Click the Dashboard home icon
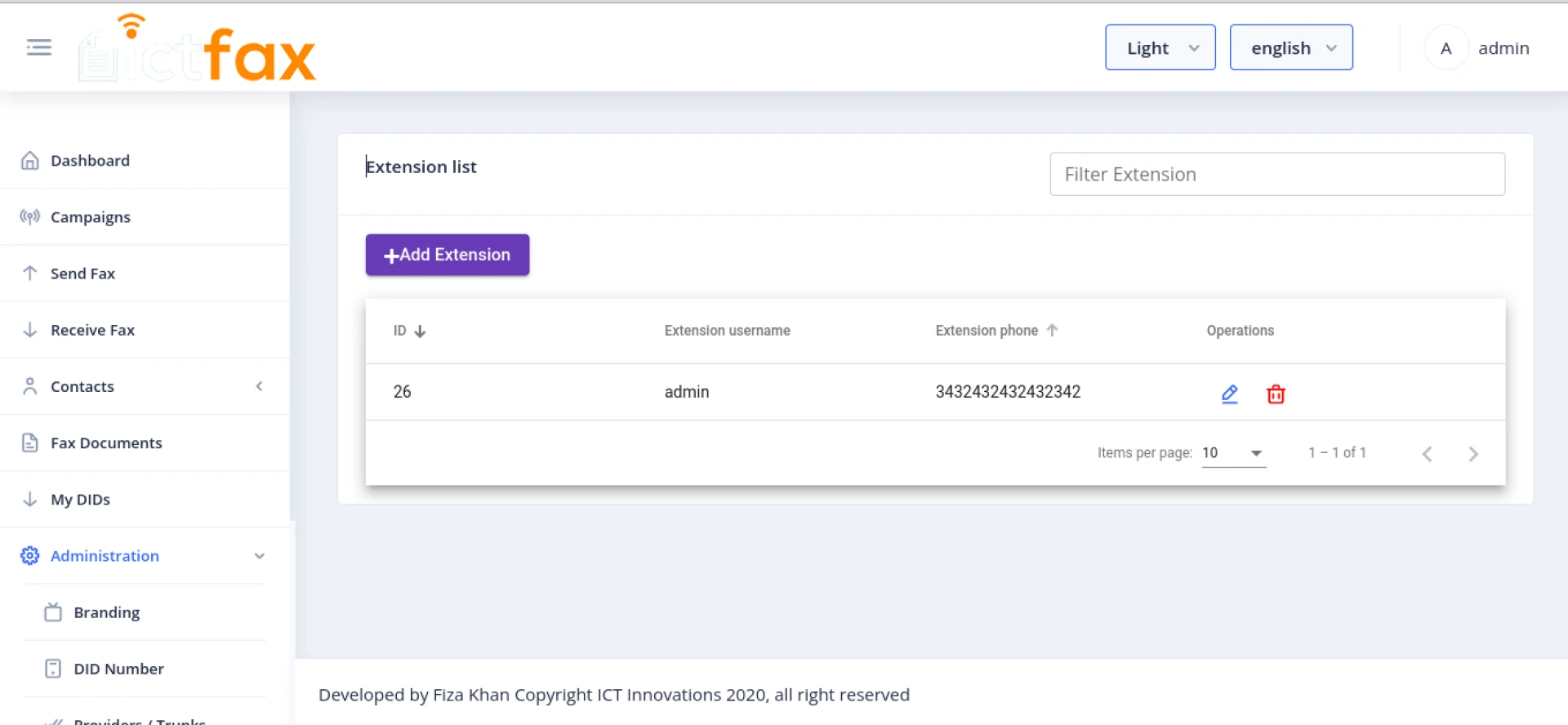 [x=30, y=161]
